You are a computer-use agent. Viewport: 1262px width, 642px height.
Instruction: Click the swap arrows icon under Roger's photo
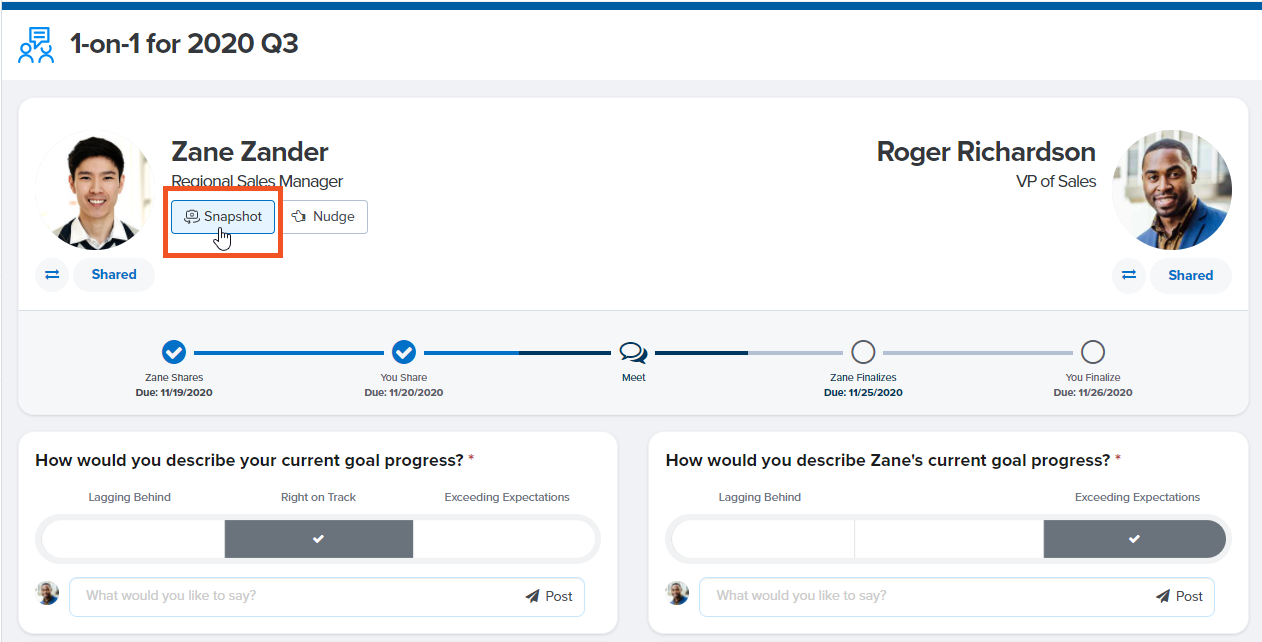1129,275
